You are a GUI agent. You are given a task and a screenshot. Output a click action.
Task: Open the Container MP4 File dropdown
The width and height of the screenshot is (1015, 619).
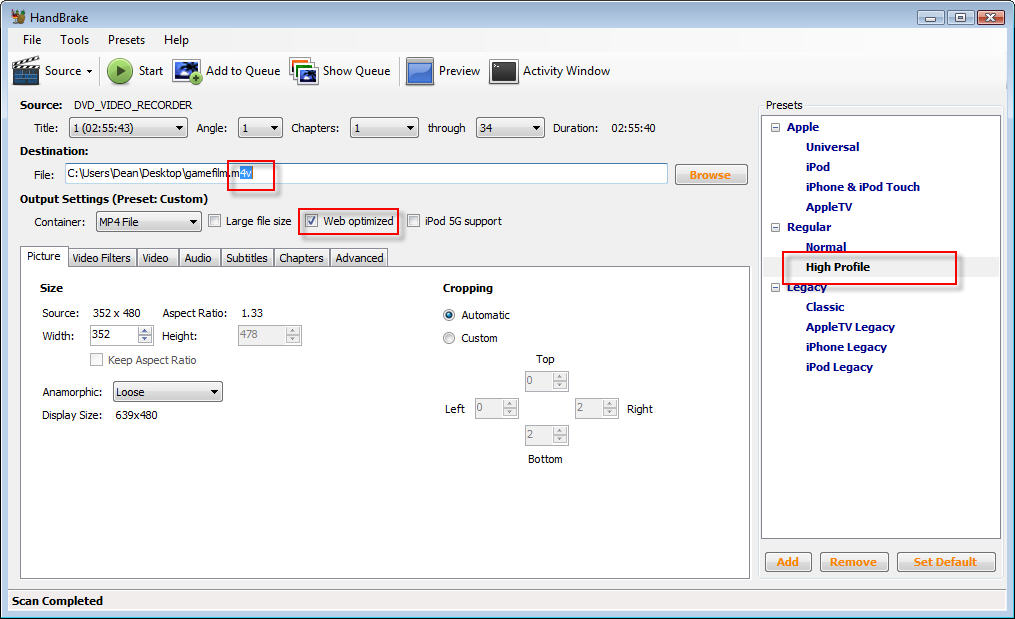147,221
